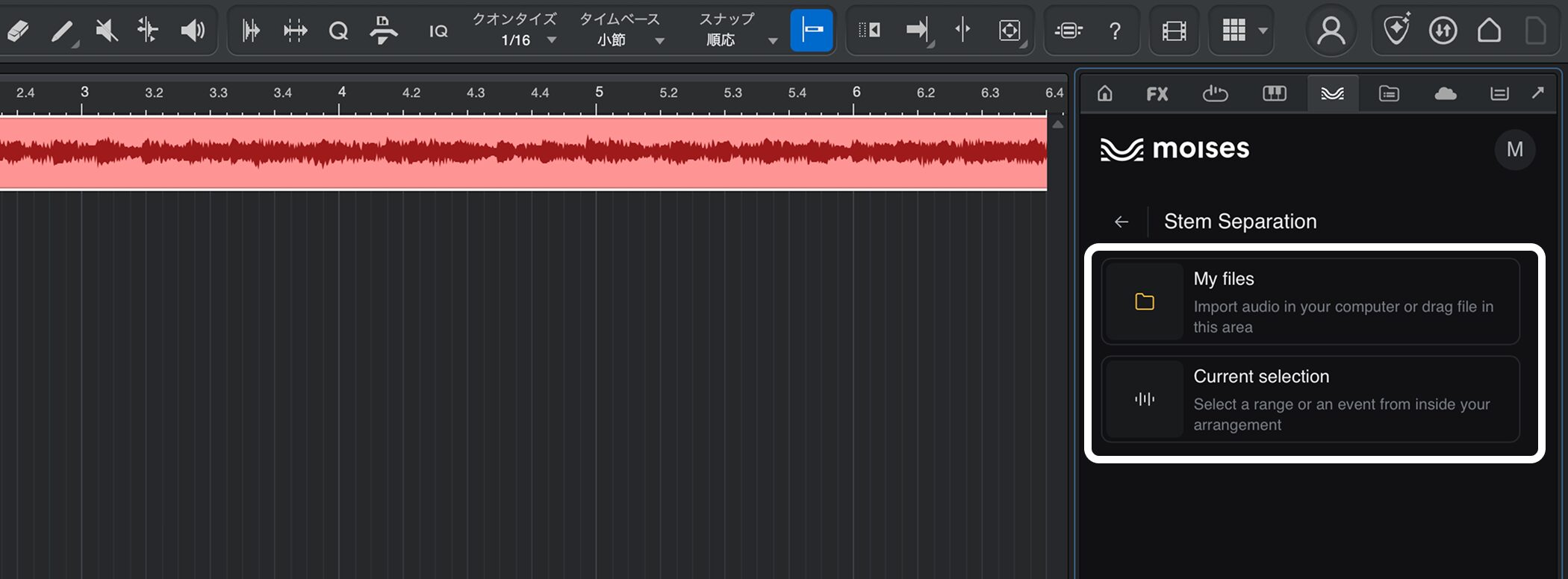This screenshot has width=1568, height=579.
Task: Toggle cursor follows edit position icon
Action: pos(962,31)
